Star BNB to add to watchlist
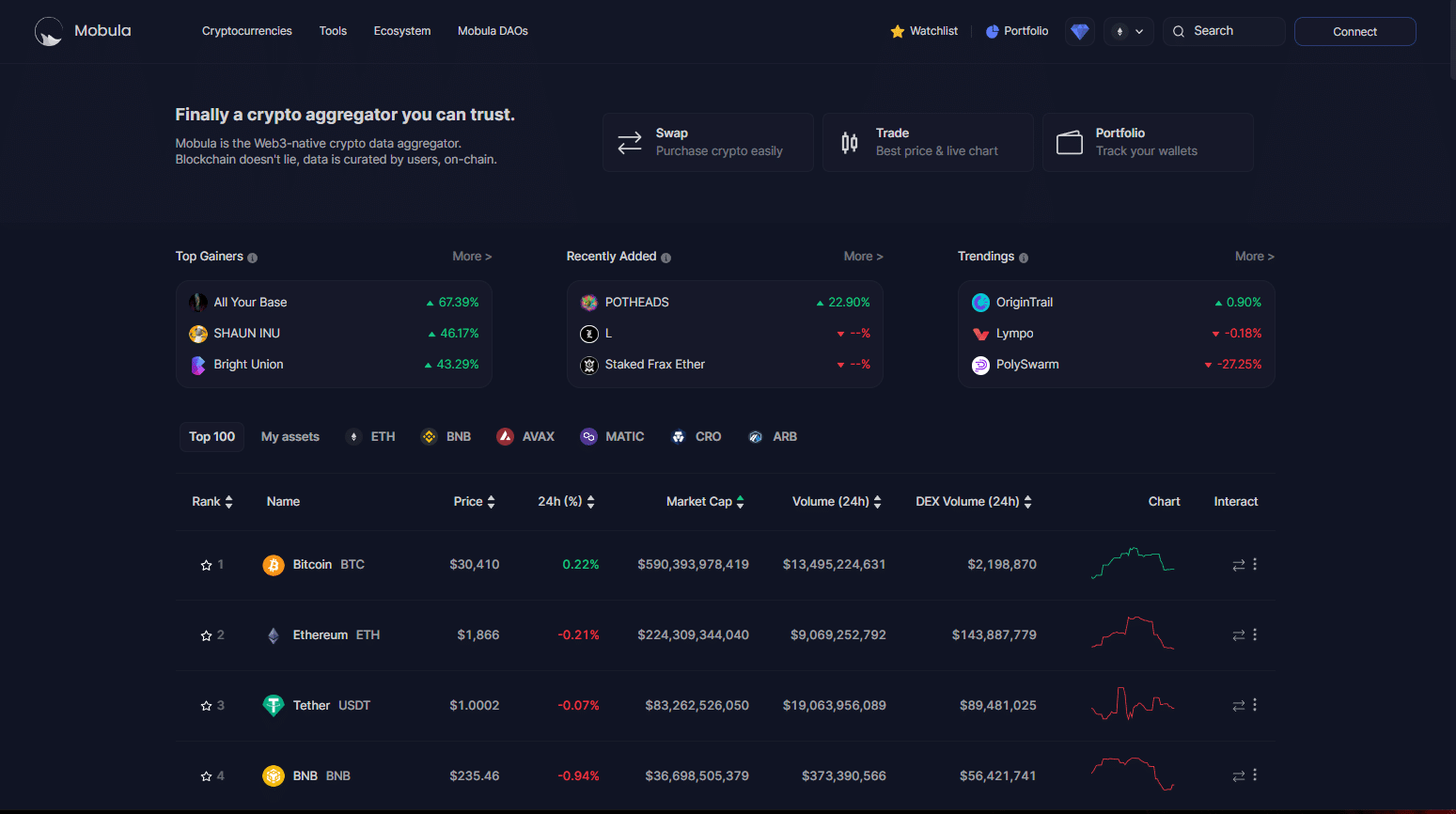 206,776
